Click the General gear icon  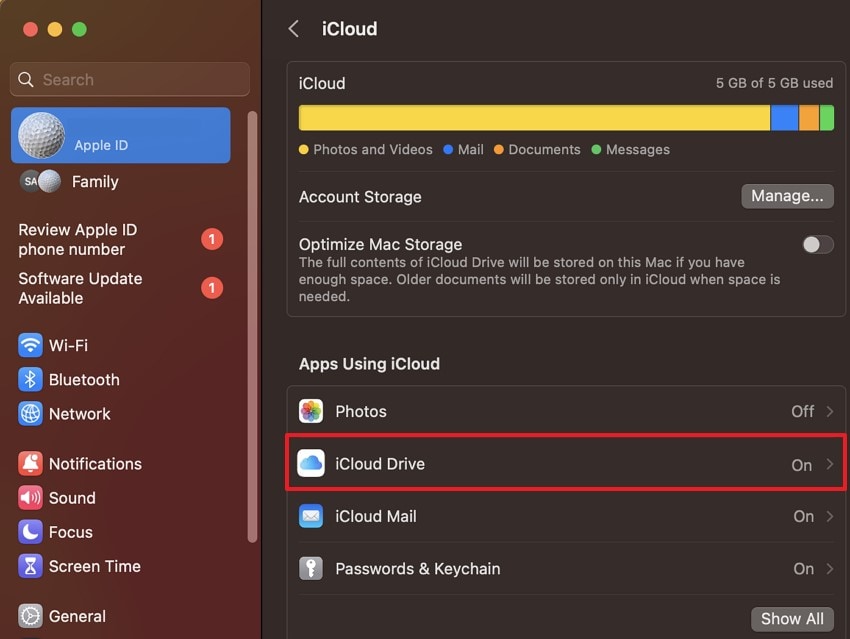(x=30, y=616)
